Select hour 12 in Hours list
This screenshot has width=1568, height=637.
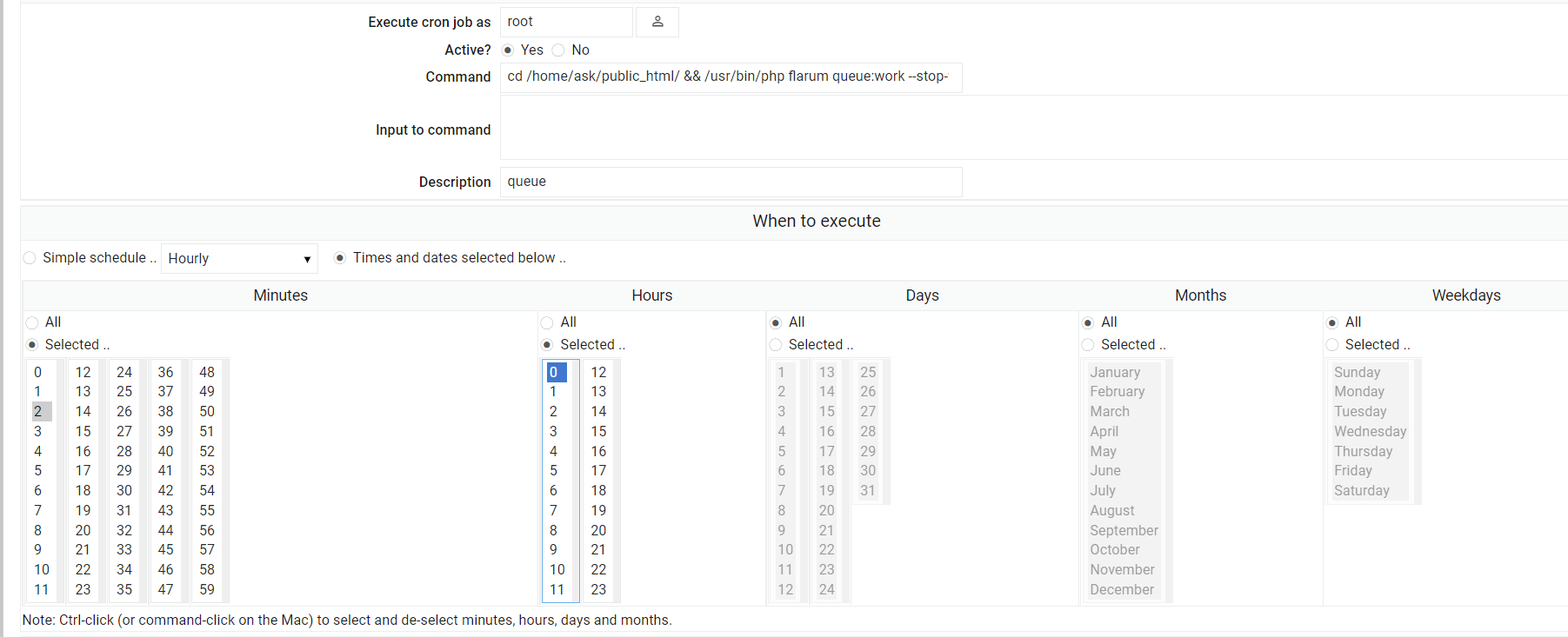[598, 372]
